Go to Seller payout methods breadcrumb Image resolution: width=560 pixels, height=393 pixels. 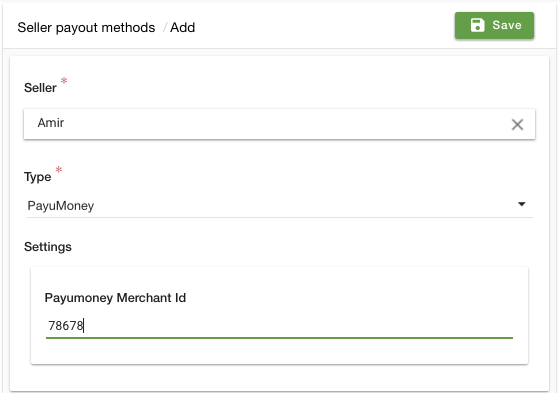(86, 28)
